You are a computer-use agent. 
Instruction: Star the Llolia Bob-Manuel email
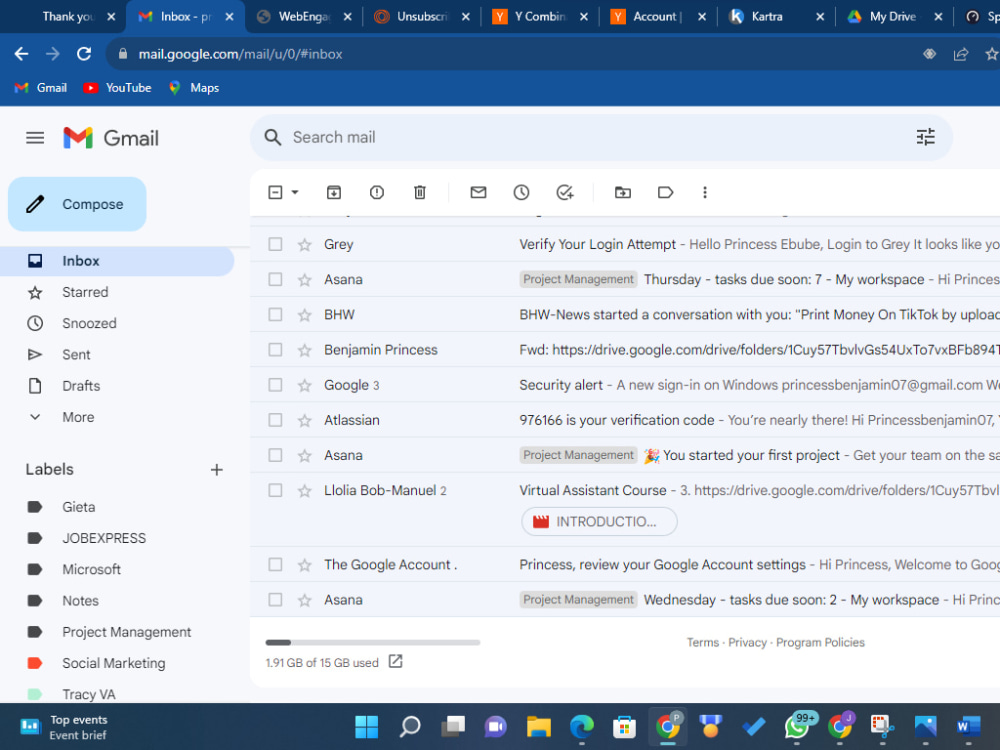pos(305,491)
